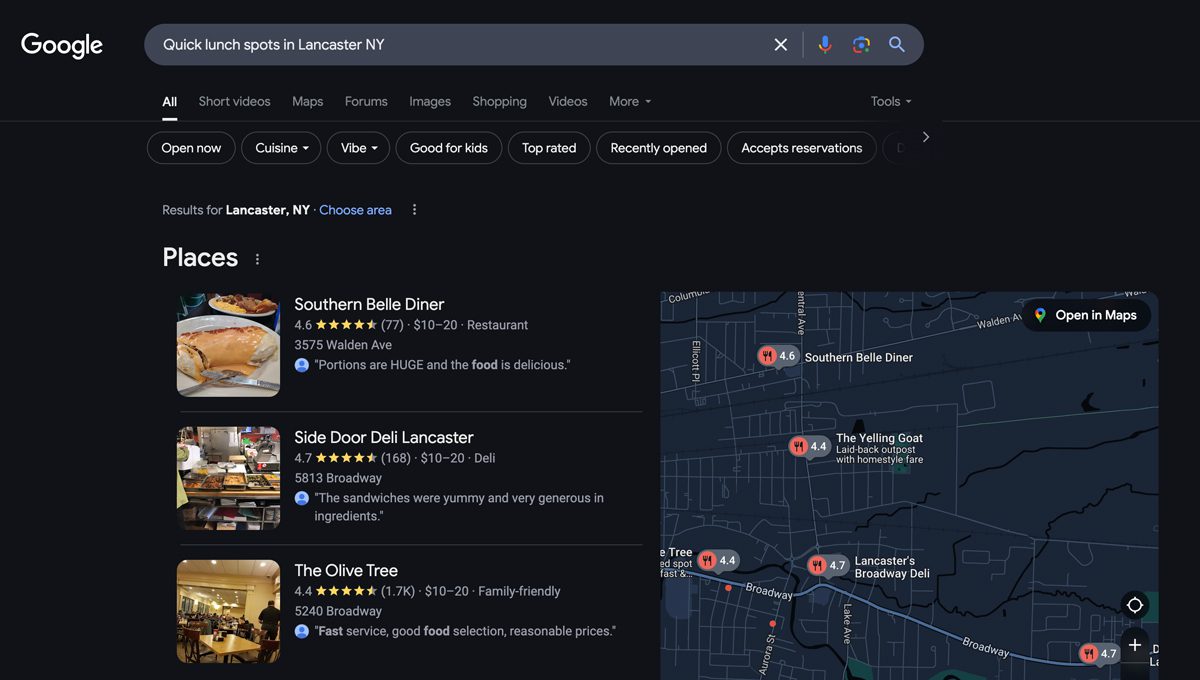Click the Places heading
1200x680 pixels.
(200, 257)
